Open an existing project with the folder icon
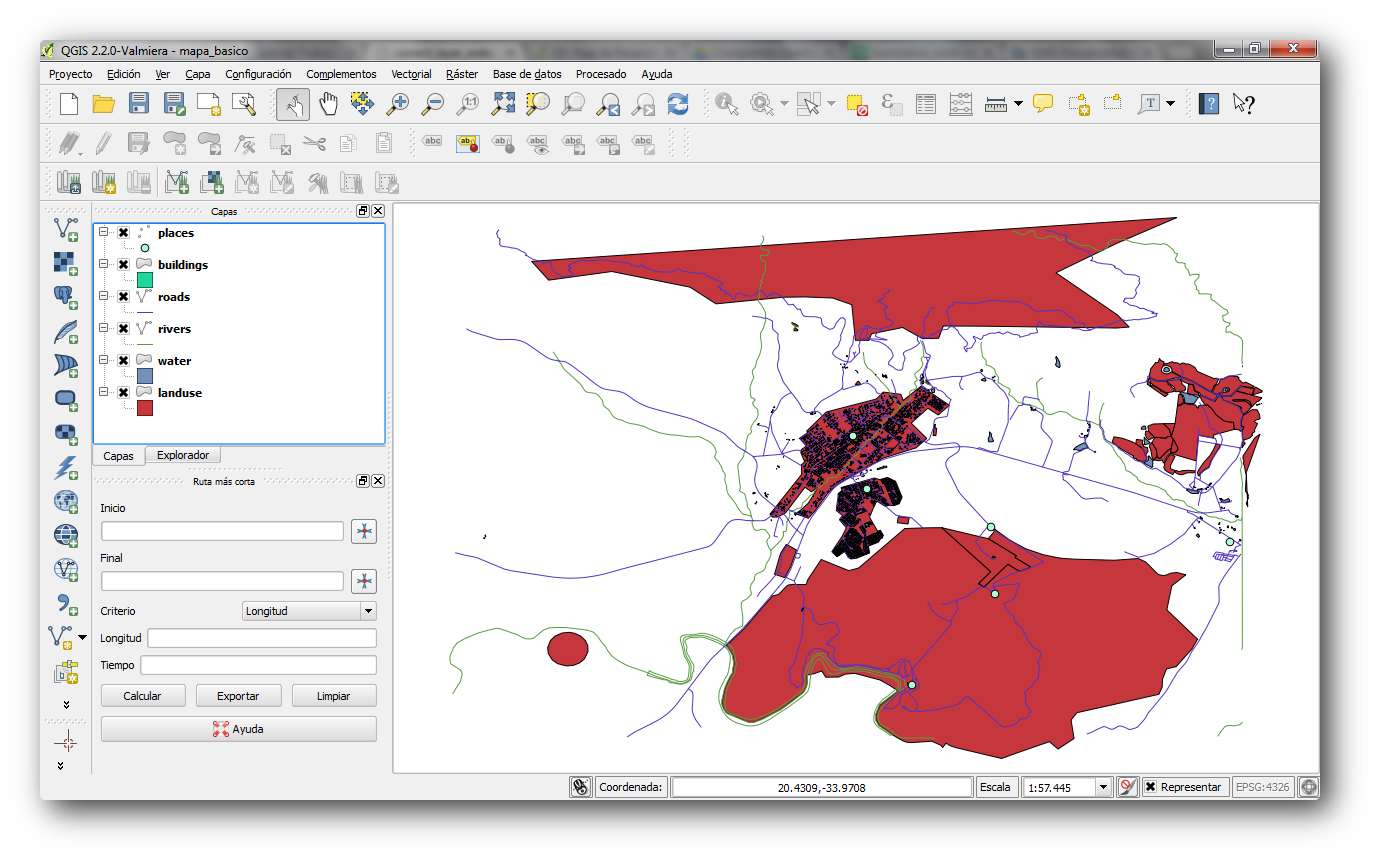This screenshot has height=860, width=1380. tap(104, 103)
